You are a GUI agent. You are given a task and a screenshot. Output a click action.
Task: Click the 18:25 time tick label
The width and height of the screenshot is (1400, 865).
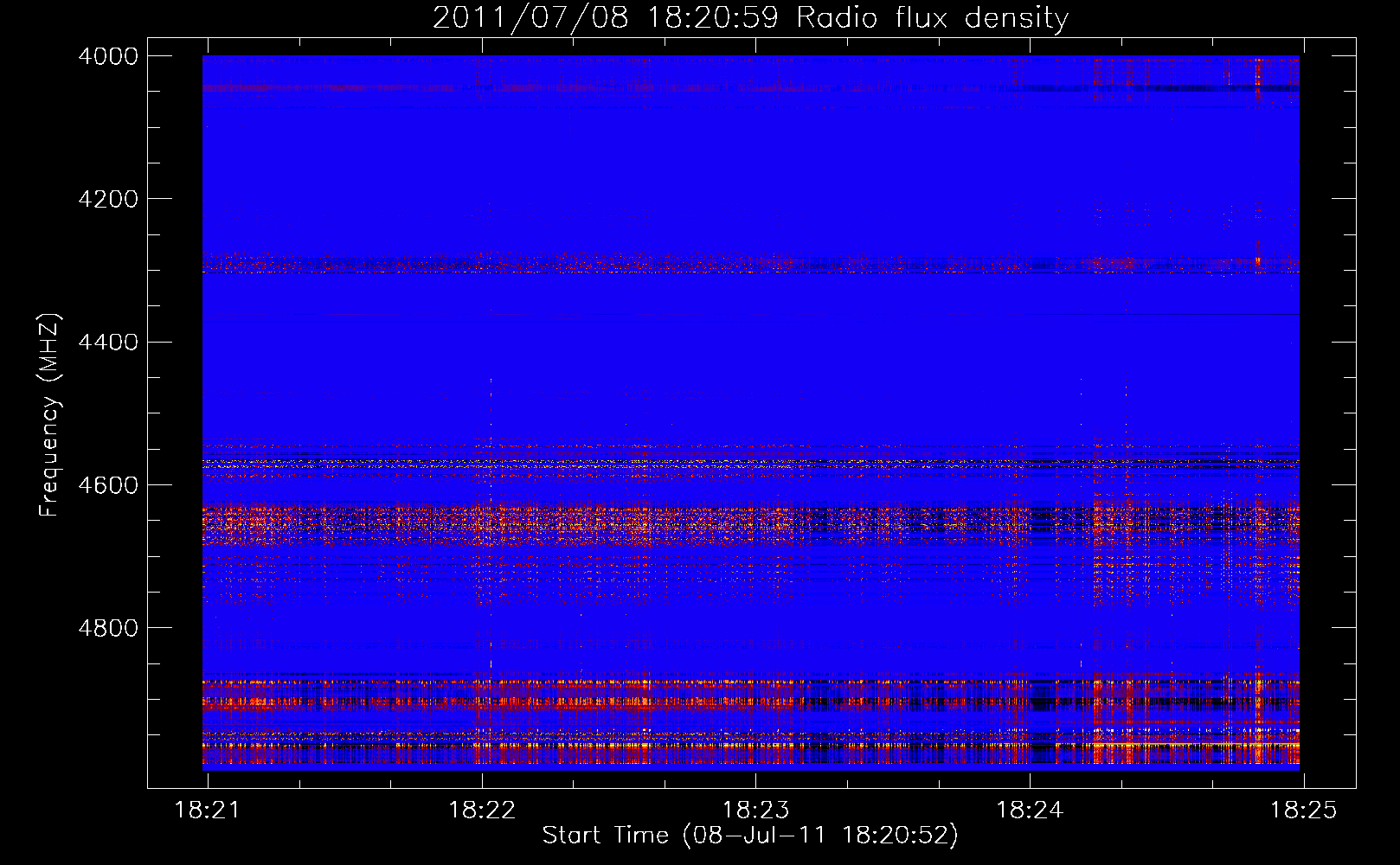(1304, 811)
